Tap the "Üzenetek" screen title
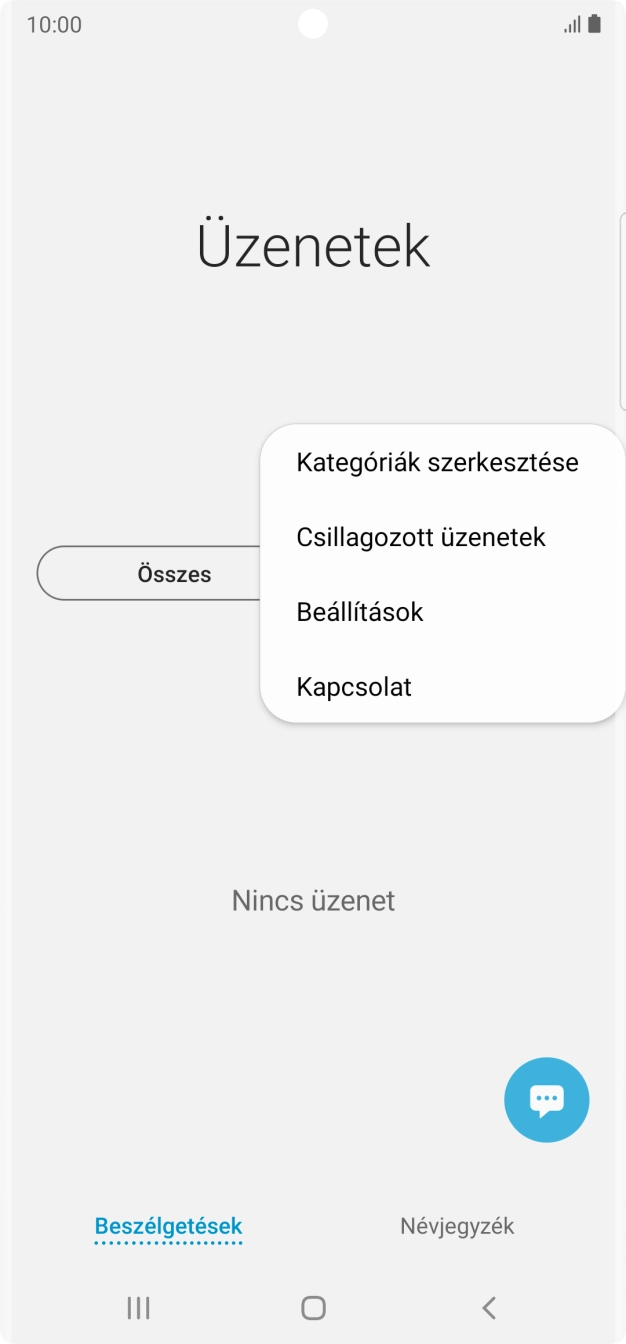The image size is (626, 1344). pyautogui.click(x=313, y=246)
